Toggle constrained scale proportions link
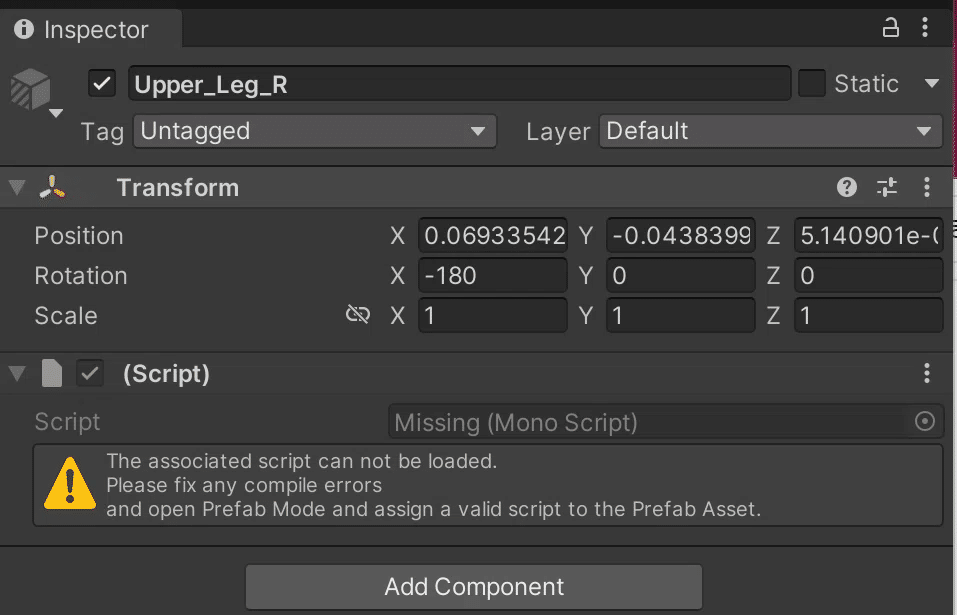The image size is (957, 615). coord(357,315)
